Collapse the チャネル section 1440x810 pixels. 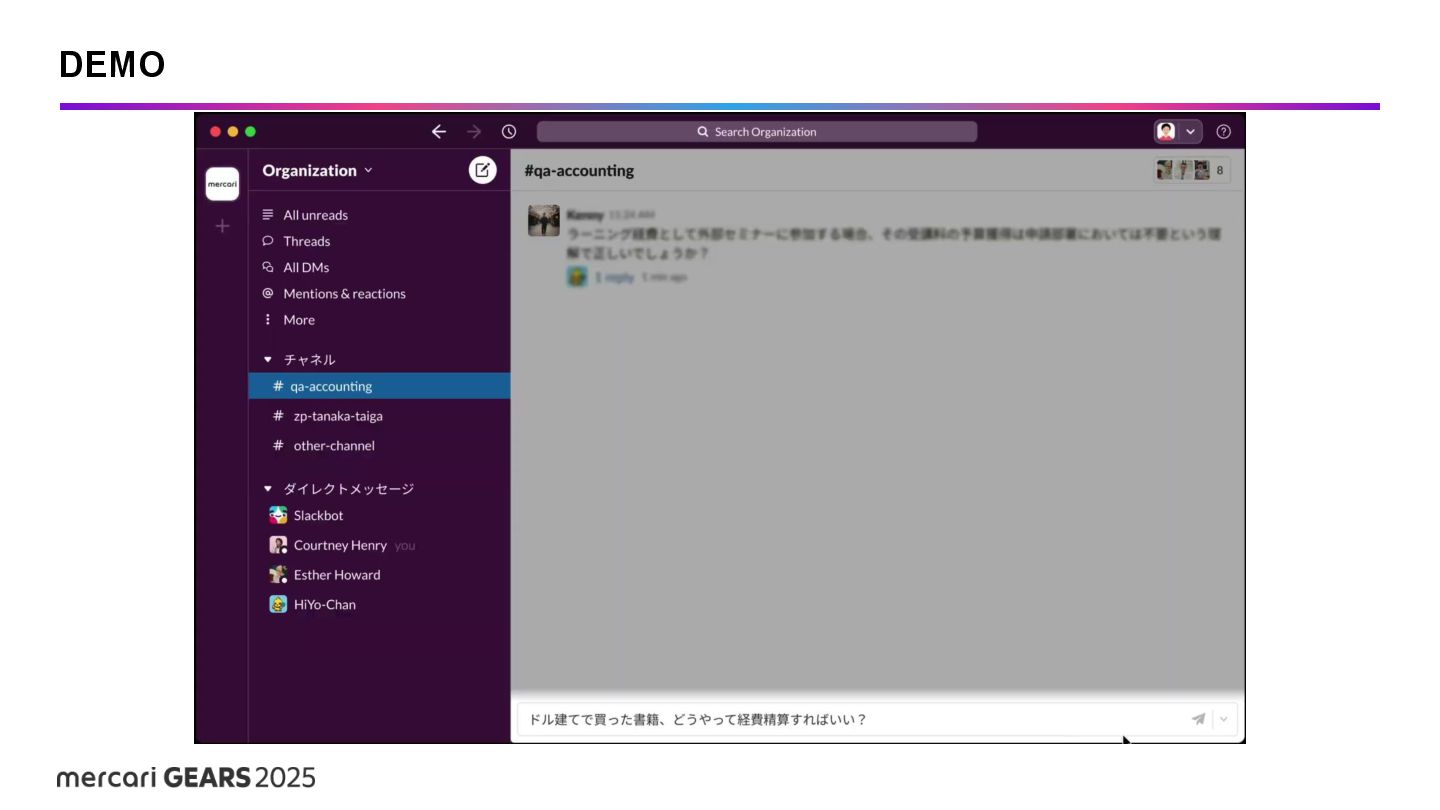point(267,359)
